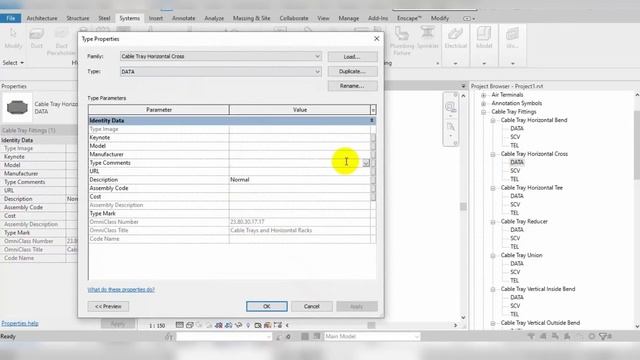Click the browse button in Type Comments row
640x360 pixels.
[366, 162]
